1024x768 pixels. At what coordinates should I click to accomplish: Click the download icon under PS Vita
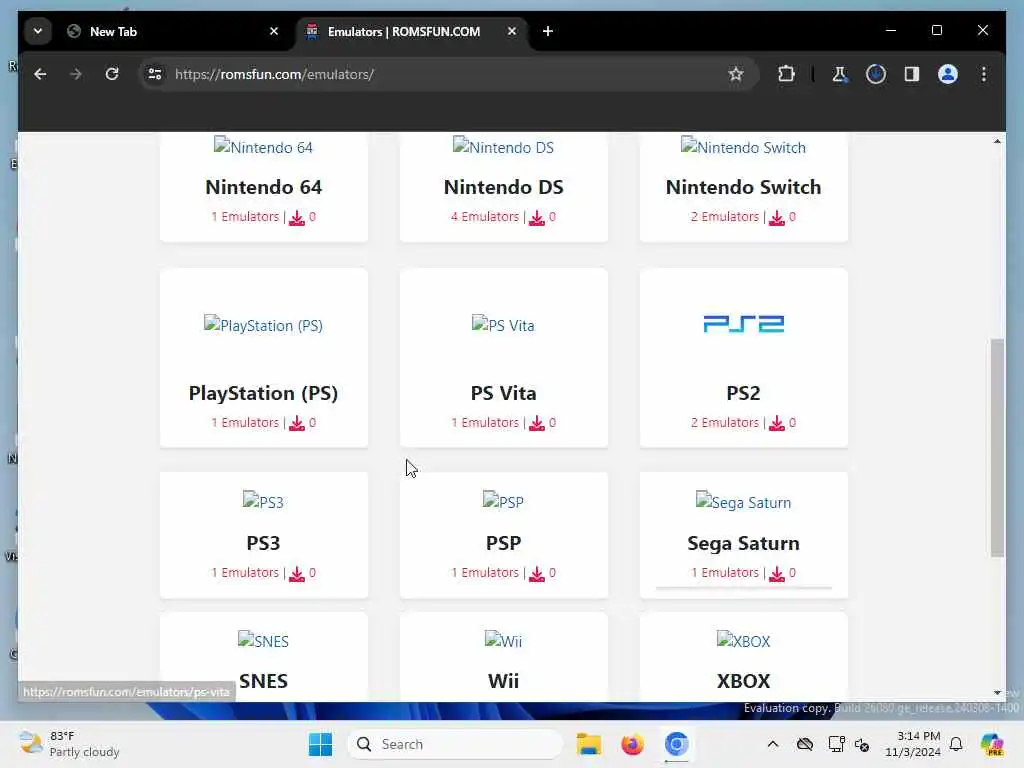pyautogui.click(x=537, y=423)
